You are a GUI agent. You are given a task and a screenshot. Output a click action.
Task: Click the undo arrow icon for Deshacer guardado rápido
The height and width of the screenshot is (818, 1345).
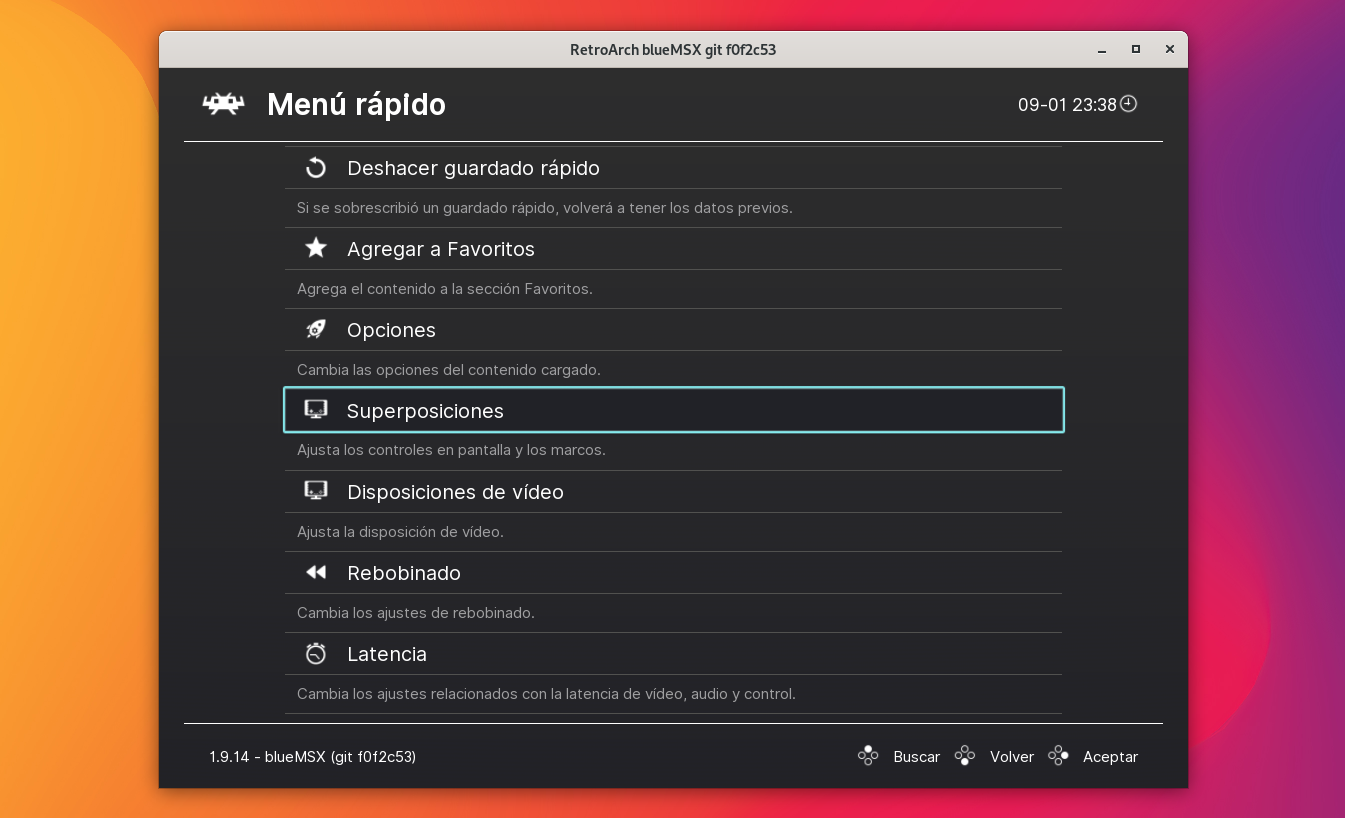[316, 168]
